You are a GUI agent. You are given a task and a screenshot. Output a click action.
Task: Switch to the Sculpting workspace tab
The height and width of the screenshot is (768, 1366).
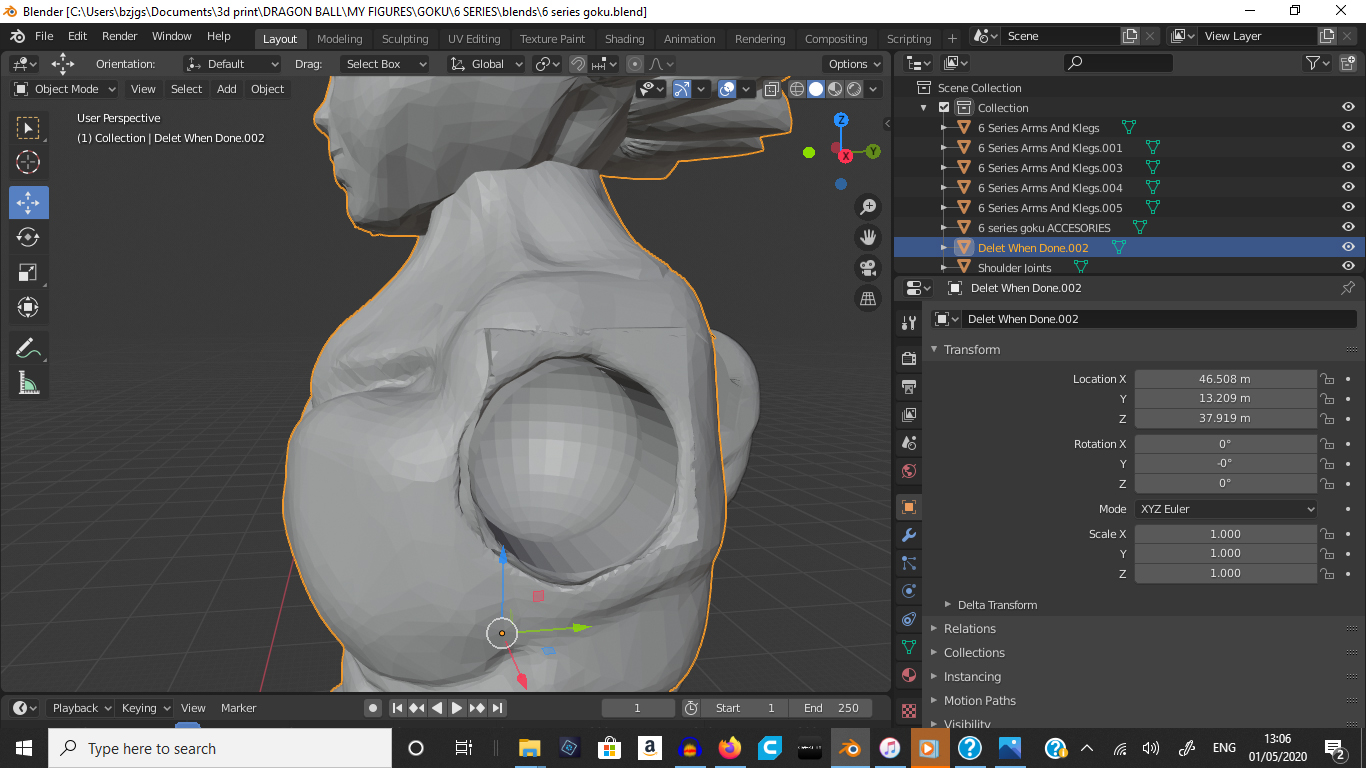(x=404, y=39)
